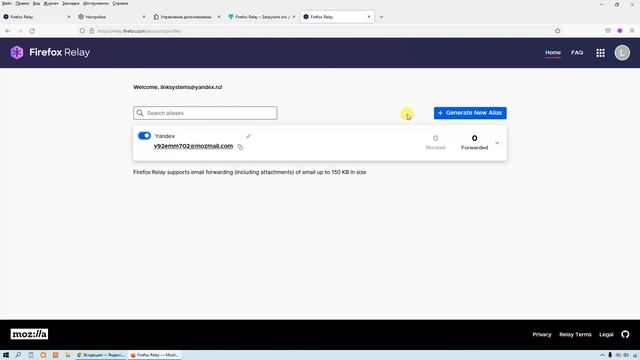Open Firefox Relay extension toolbar icon
The width and height of the screenshot is (640, 360).
[620, 31]
